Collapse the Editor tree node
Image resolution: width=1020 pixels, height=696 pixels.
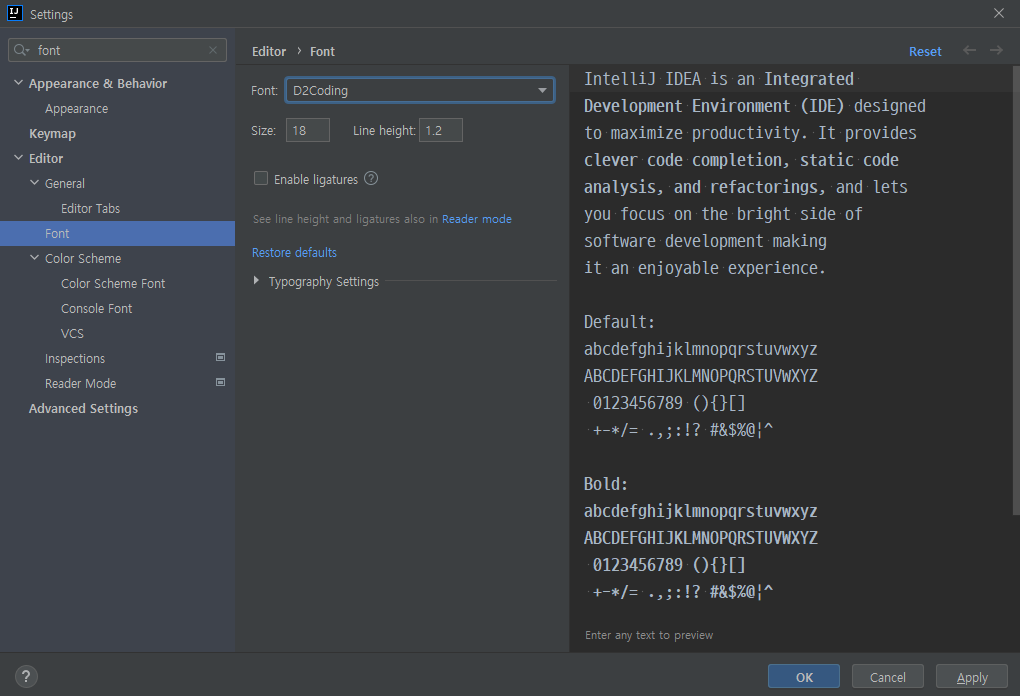(18, 157)
